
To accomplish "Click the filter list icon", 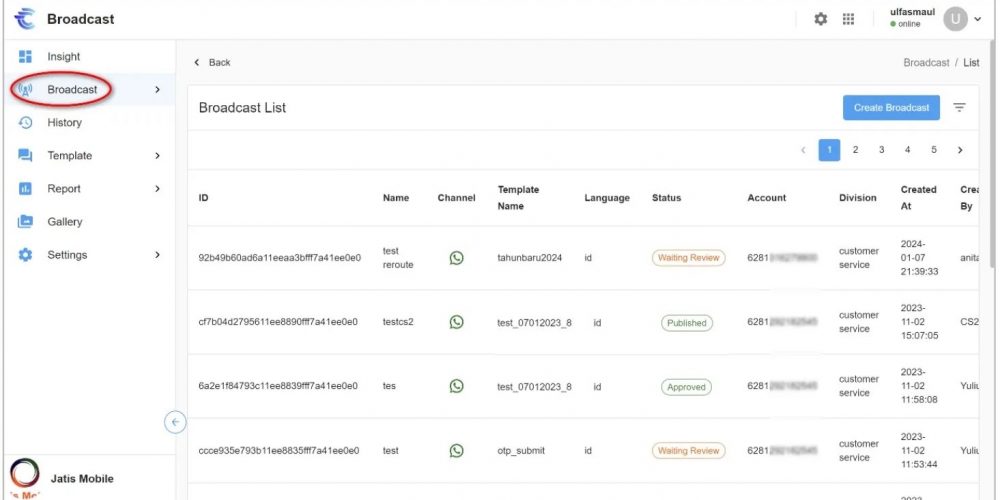I will pyautogui.click(x=959, y=108).
